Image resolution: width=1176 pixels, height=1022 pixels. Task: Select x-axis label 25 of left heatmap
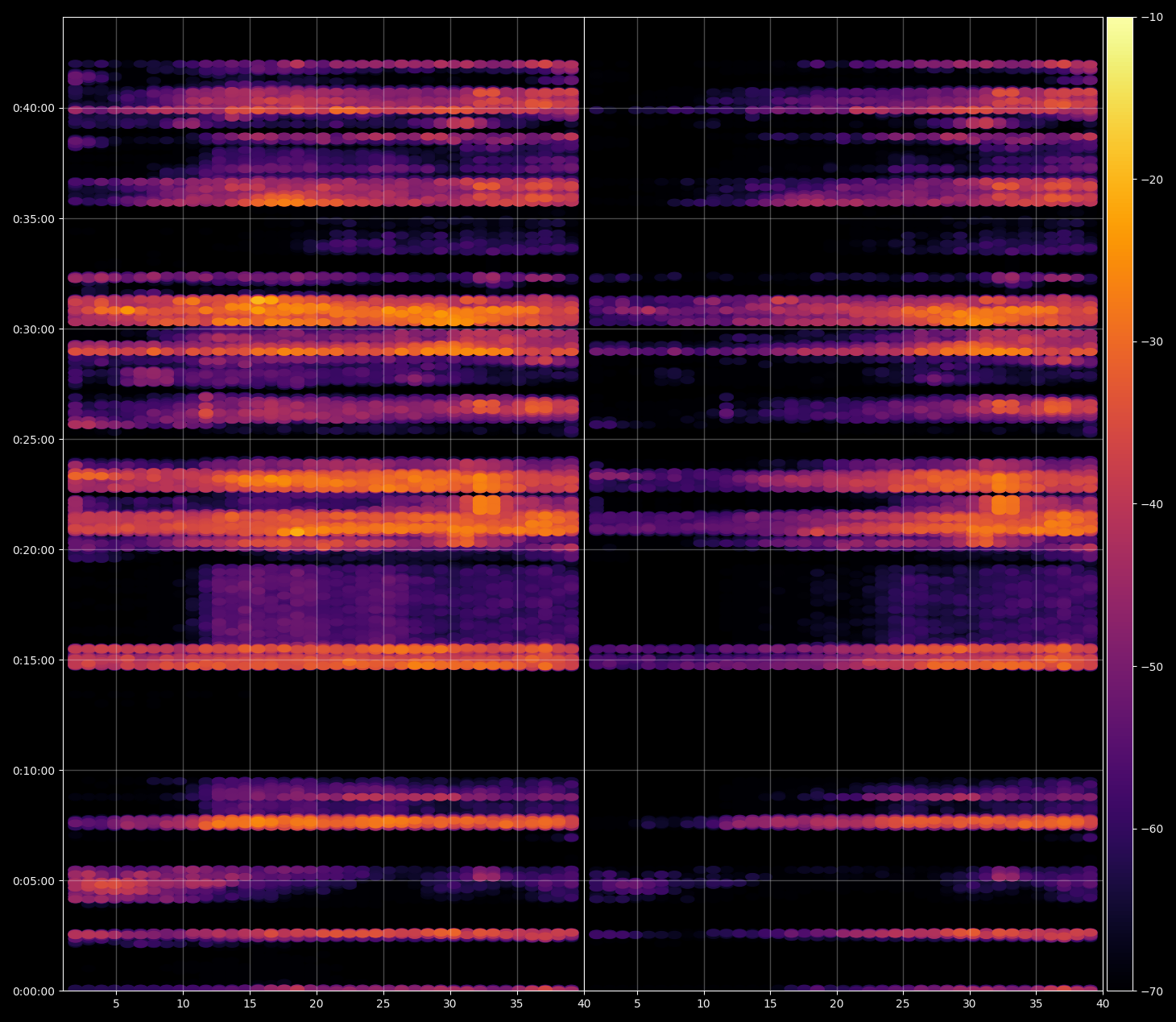[x=383, y=1003]
